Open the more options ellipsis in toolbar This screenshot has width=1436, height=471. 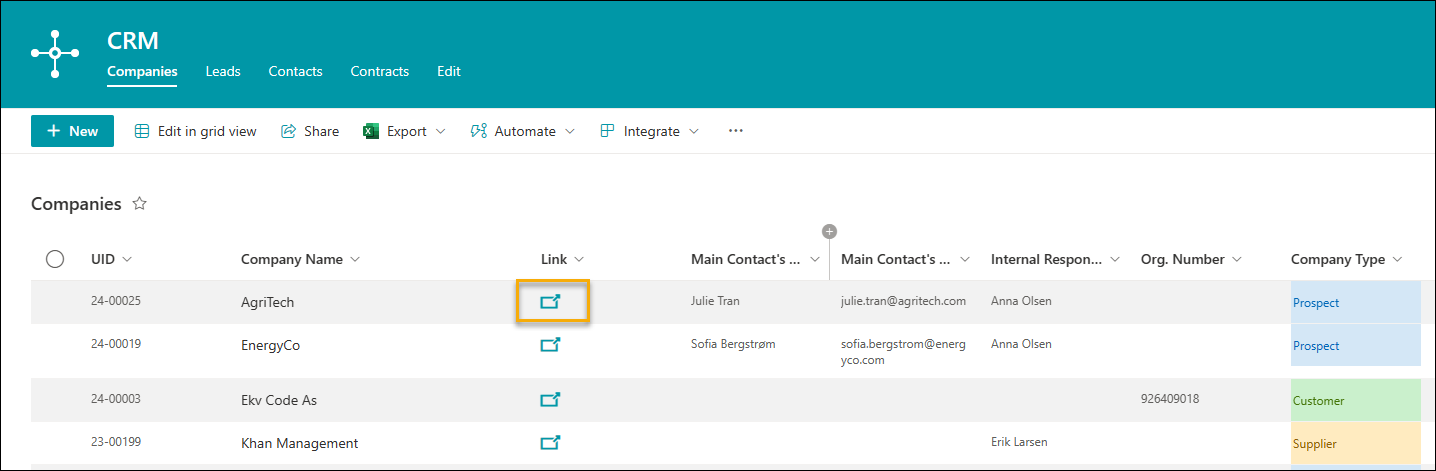(736, 131)
